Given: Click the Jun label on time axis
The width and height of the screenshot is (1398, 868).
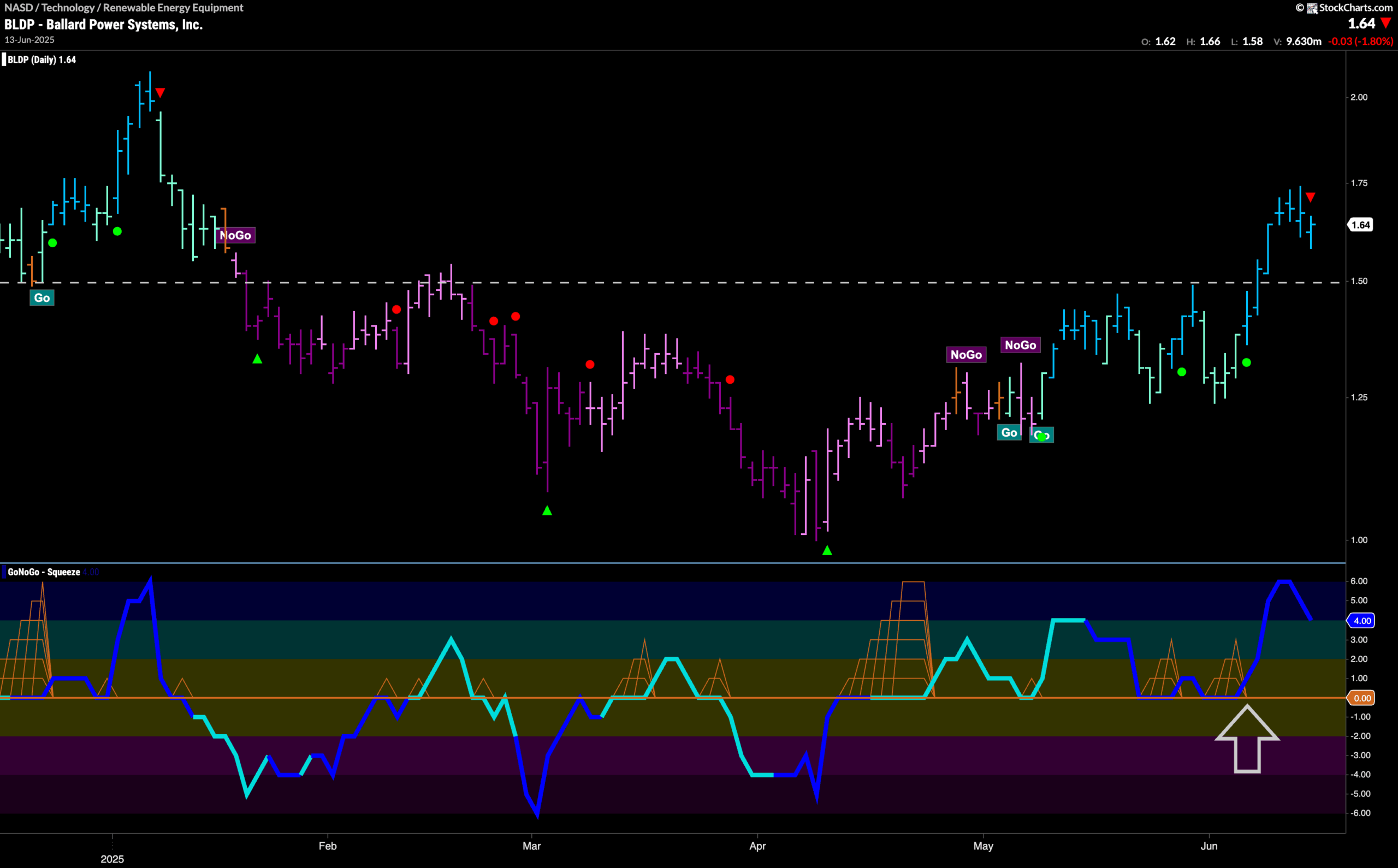Looking at the screenshot, I should point(1209,846).
